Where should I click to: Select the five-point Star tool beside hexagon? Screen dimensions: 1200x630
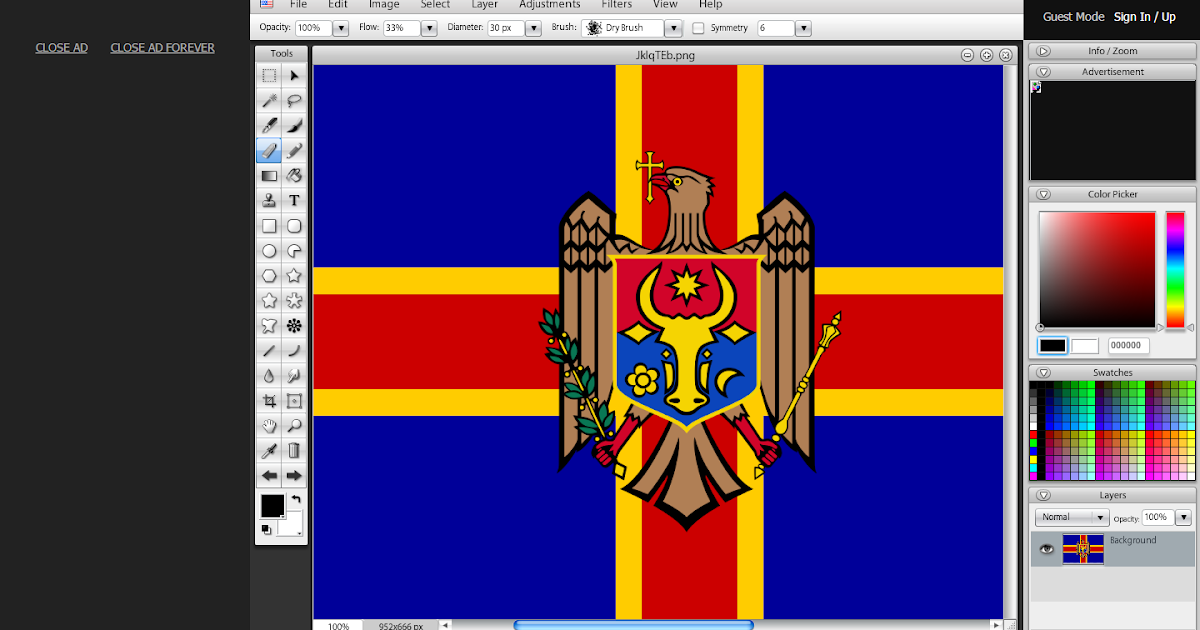click(294, 275)
